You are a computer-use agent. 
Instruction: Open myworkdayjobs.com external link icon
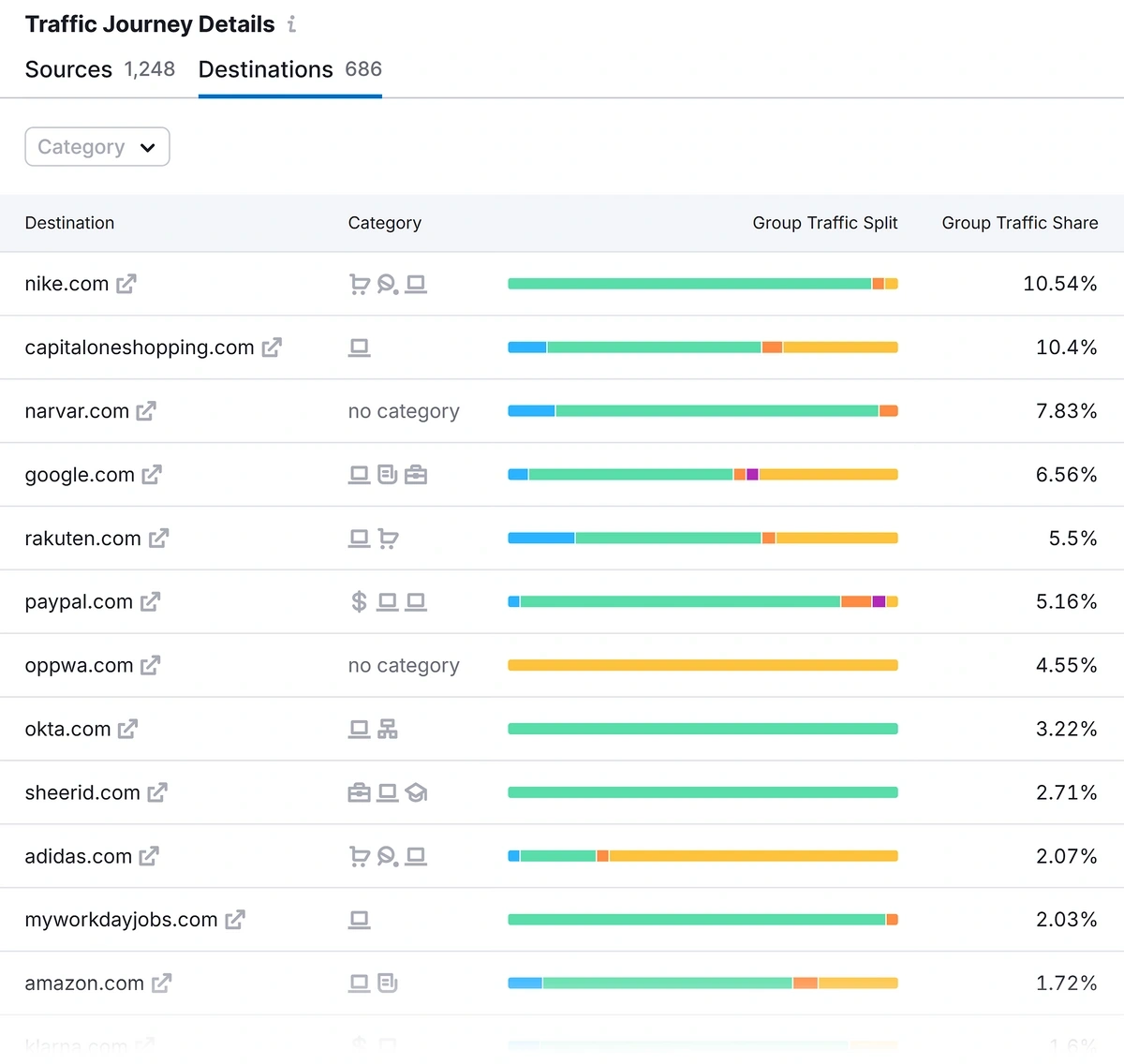235,920
